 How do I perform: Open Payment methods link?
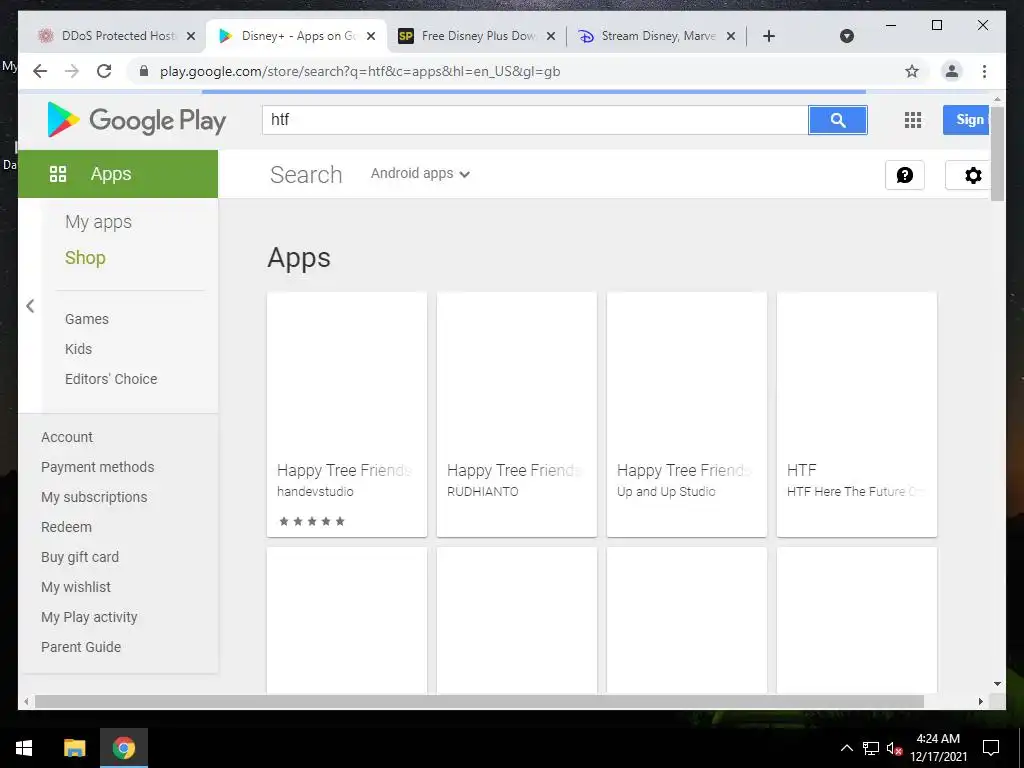tap(97, 468)
